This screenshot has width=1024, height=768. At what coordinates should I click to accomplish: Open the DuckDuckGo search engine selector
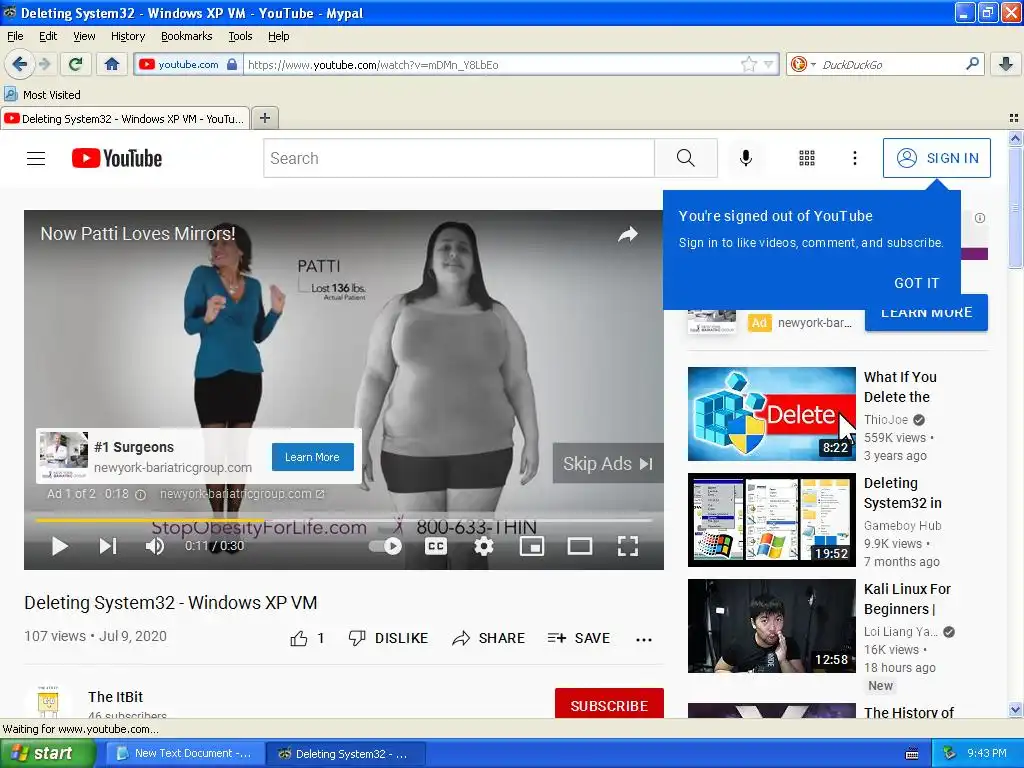803,64
